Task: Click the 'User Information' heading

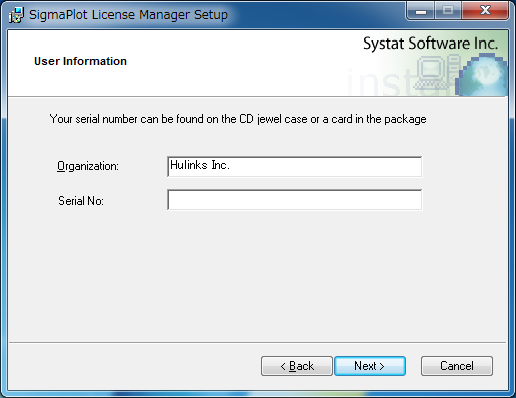Action: point(80,61)
